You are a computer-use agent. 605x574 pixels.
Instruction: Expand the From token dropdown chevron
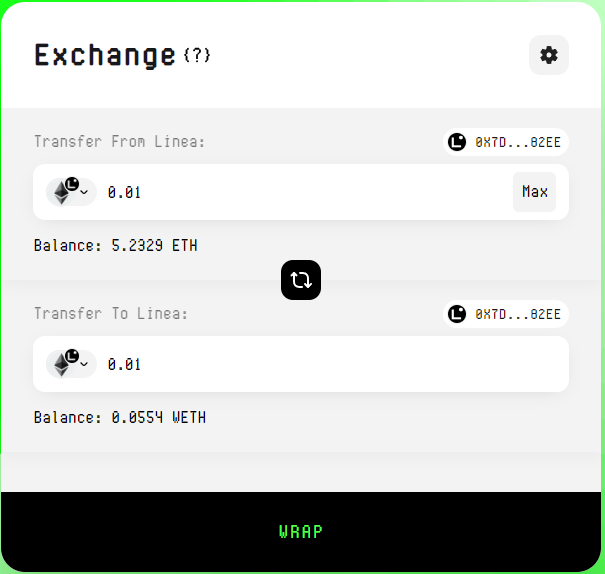pyautogui.click(x=84, y=193)
